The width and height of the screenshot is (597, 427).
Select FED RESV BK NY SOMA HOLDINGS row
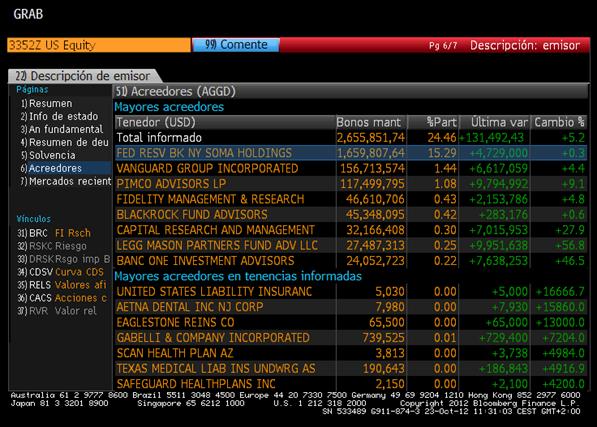350,153
